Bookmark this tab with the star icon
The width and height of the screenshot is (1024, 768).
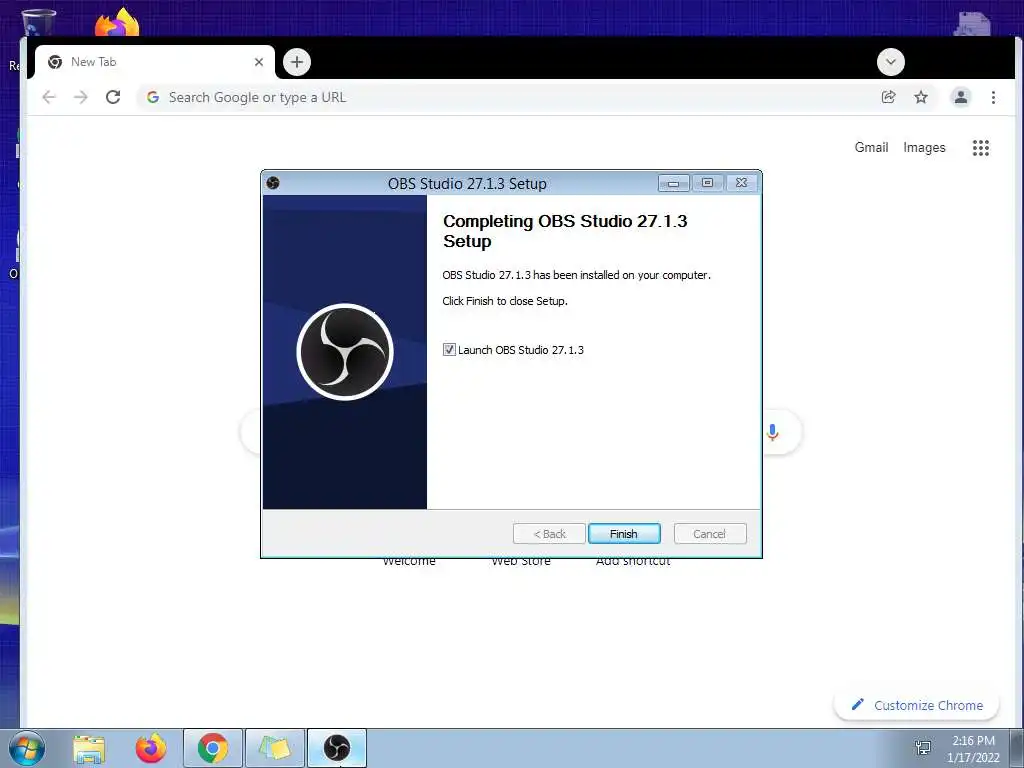[x=921, y=97]
